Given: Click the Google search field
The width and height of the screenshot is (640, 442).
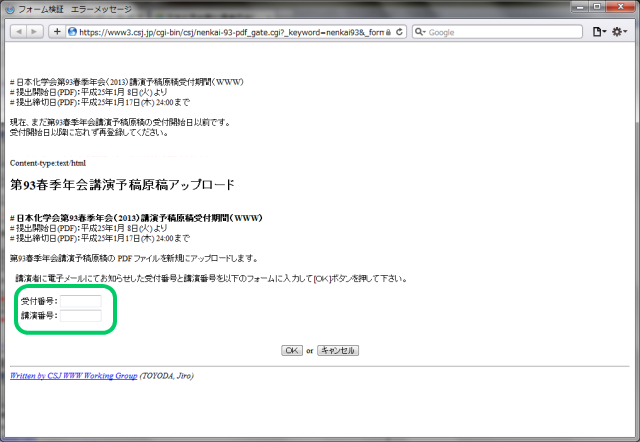Looking at the screenshot, I should tap(500, 32).
